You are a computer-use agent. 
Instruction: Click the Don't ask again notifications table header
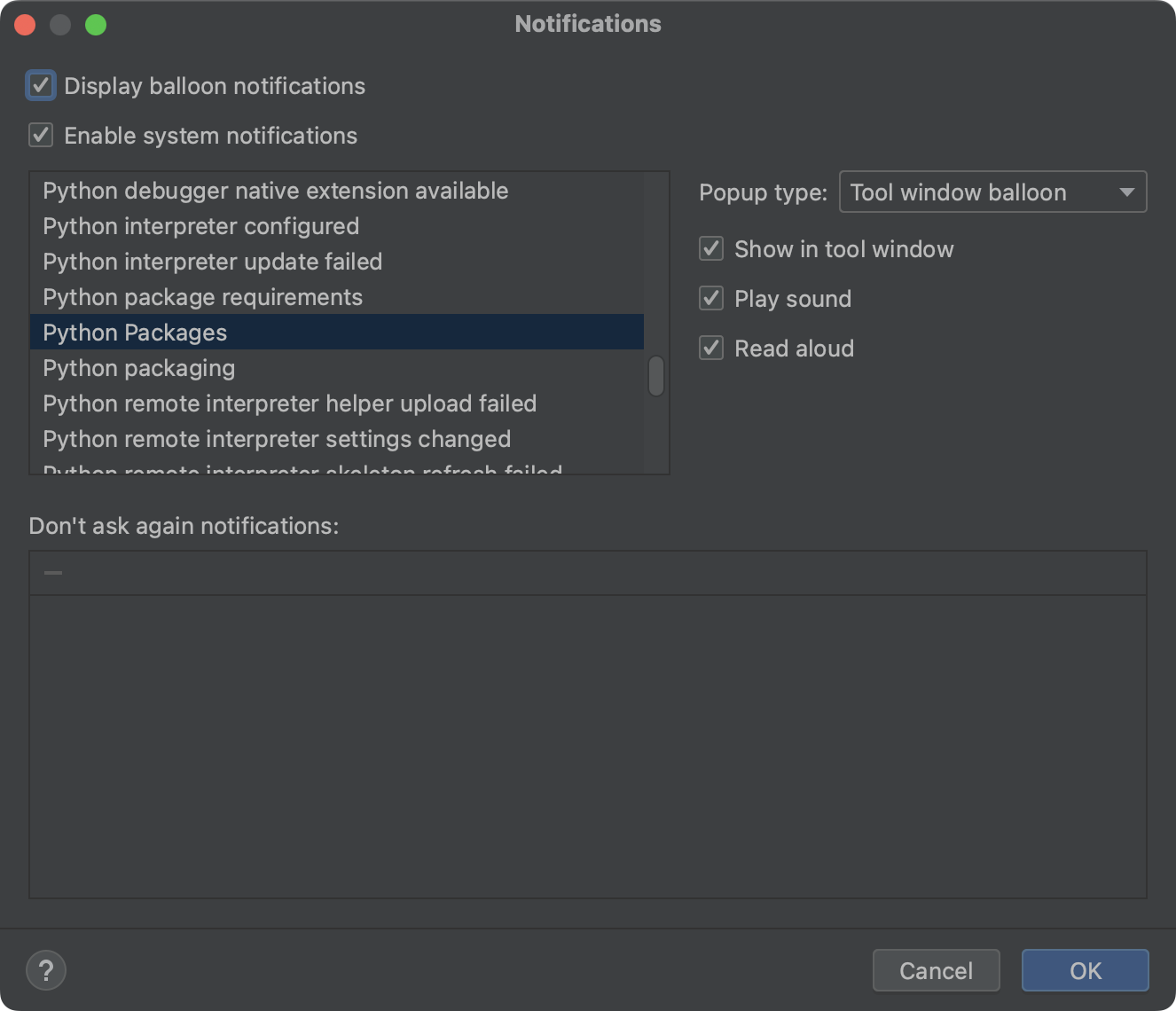pos(588,572)
